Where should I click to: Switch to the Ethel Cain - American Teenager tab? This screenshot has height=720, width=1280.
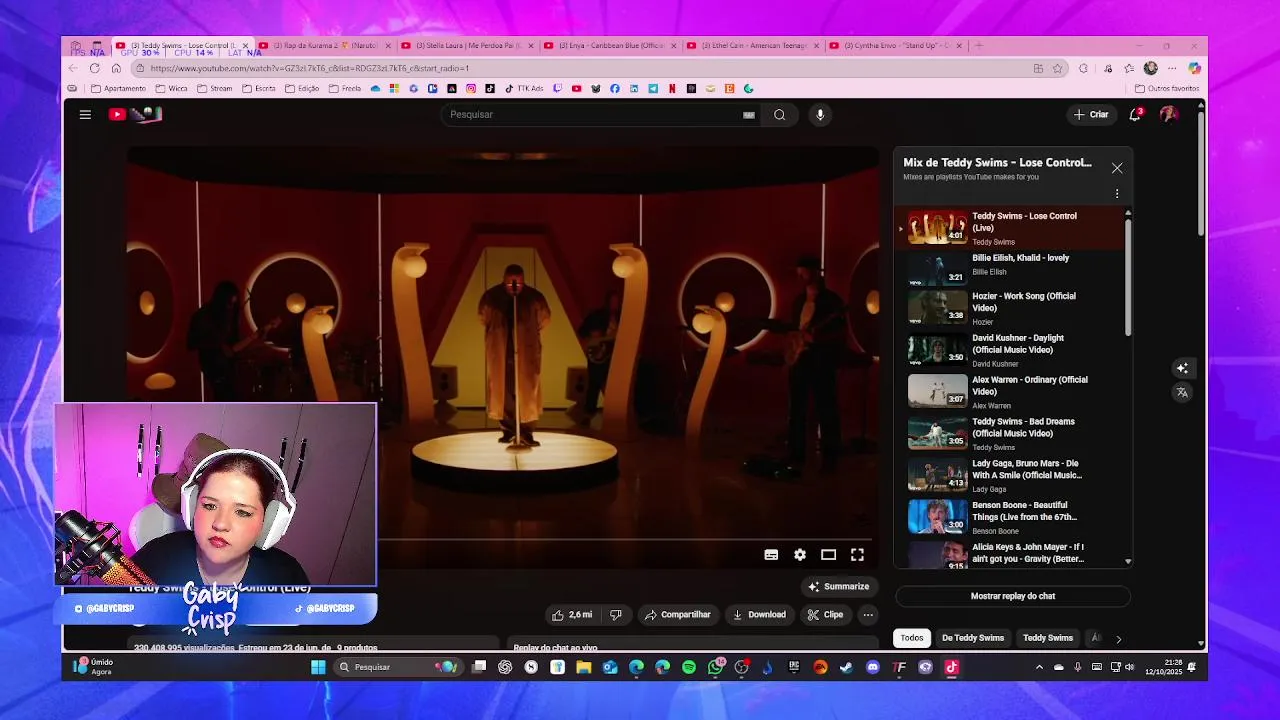[x=752, y=45]
